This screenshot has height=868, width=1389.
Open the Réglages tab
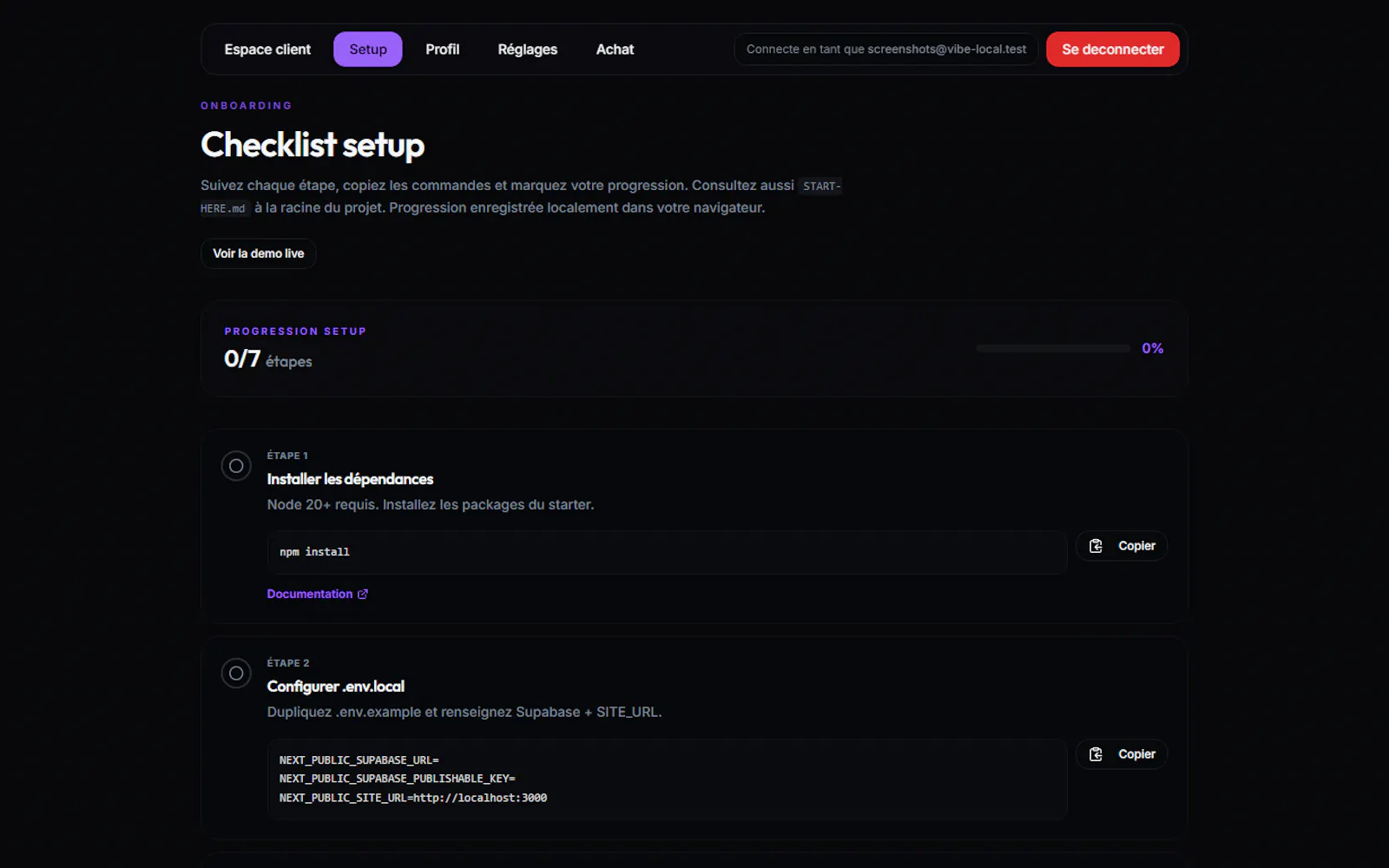(528, 49)
